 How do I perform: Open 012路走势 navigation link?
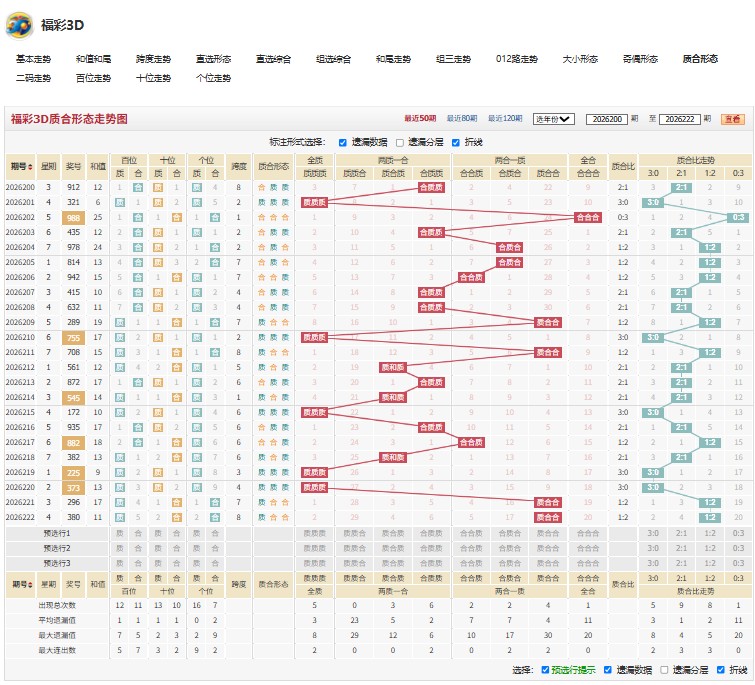pyautogui.click(x=517, y=59)
